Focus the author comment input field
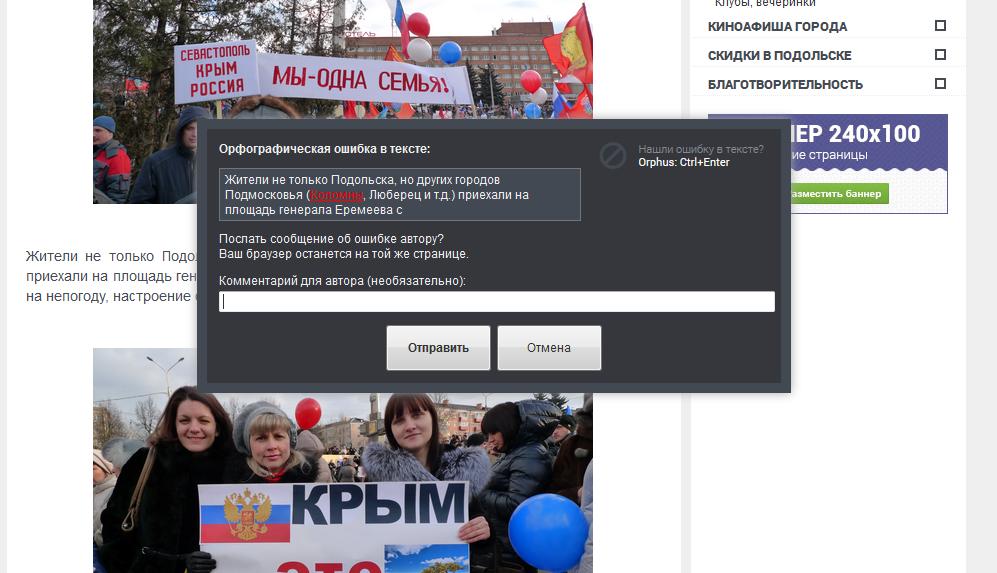Viewport: 997px width, 573px height. [x=497, y=301]
